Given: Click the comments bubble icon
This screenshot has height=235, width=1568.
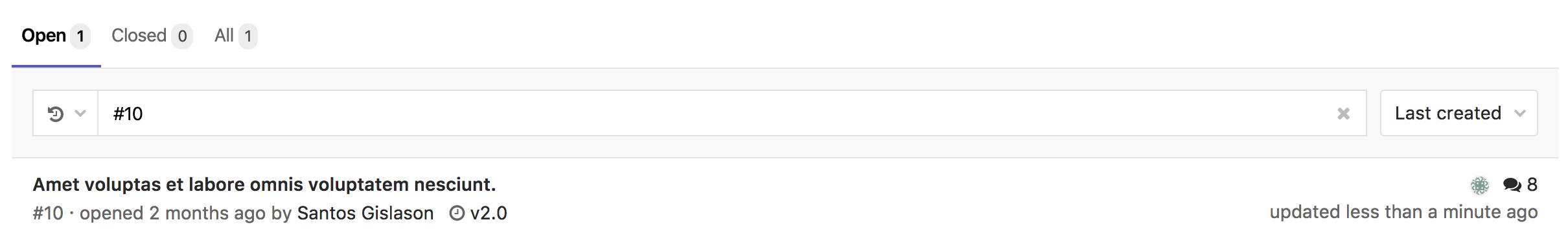Looking at the screenshot, I should 1512,186.
